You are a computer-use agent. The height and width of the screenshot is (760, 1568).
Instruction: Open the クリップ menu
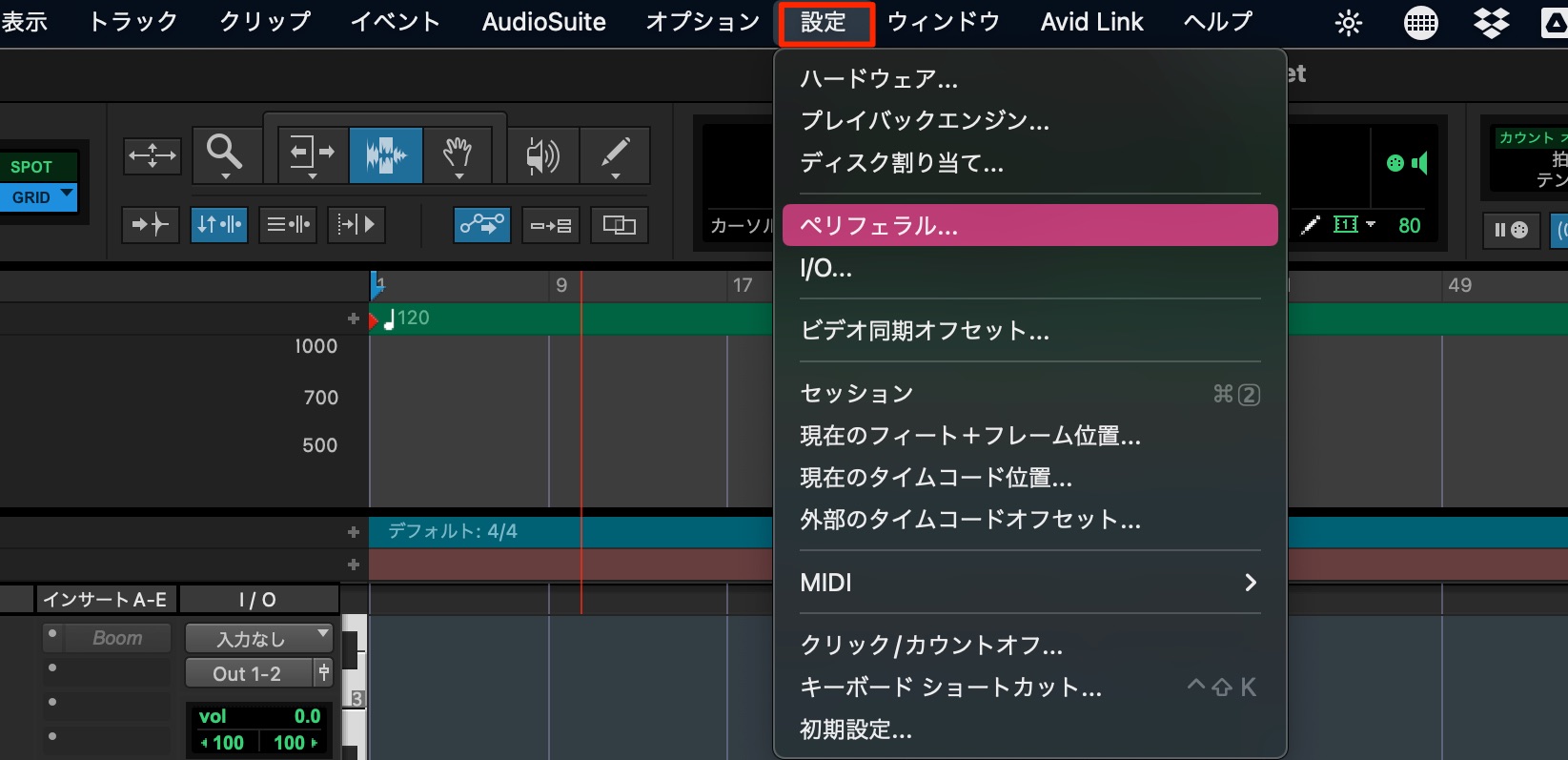coord(266,22)
